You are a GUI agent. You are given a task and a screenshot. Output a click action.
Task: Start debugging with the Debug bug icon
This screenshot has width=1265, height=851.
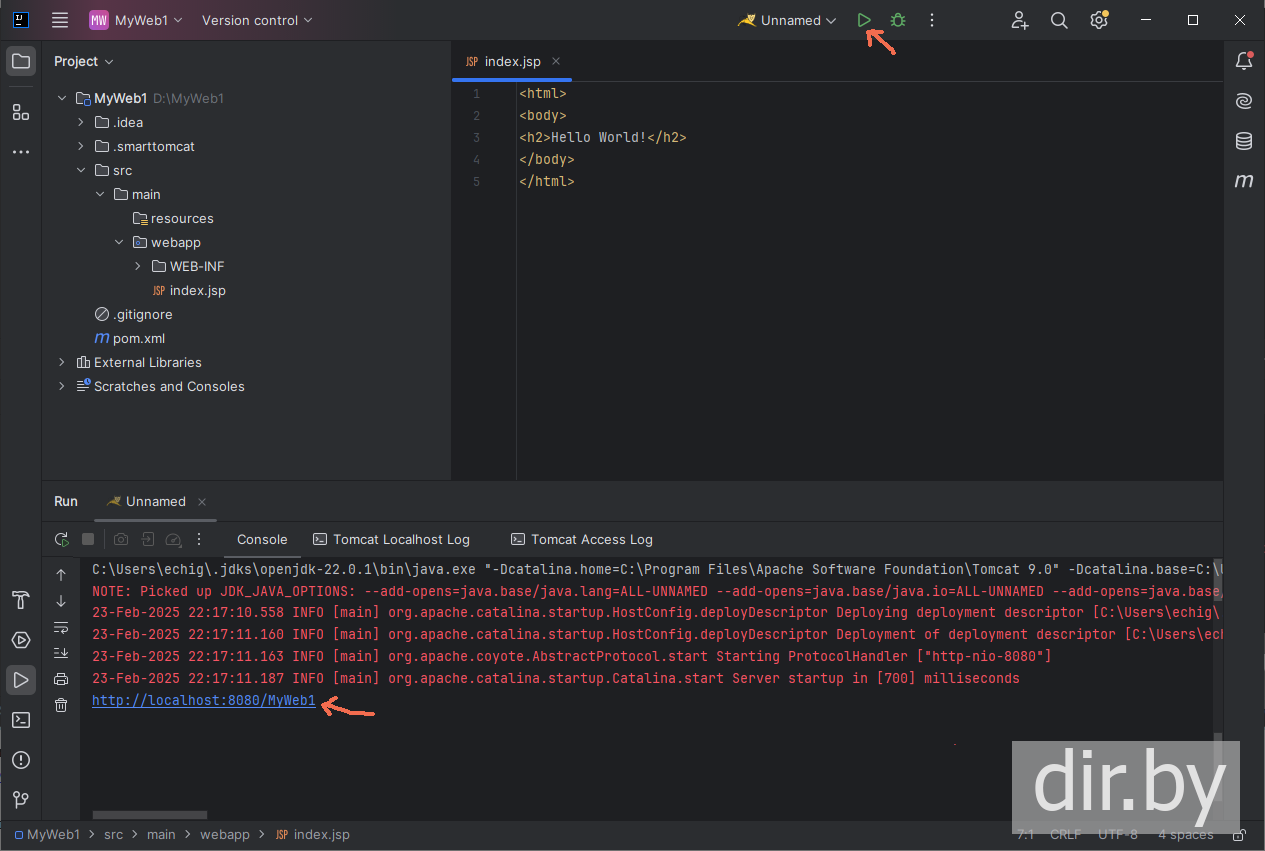(x=898, y=20)
